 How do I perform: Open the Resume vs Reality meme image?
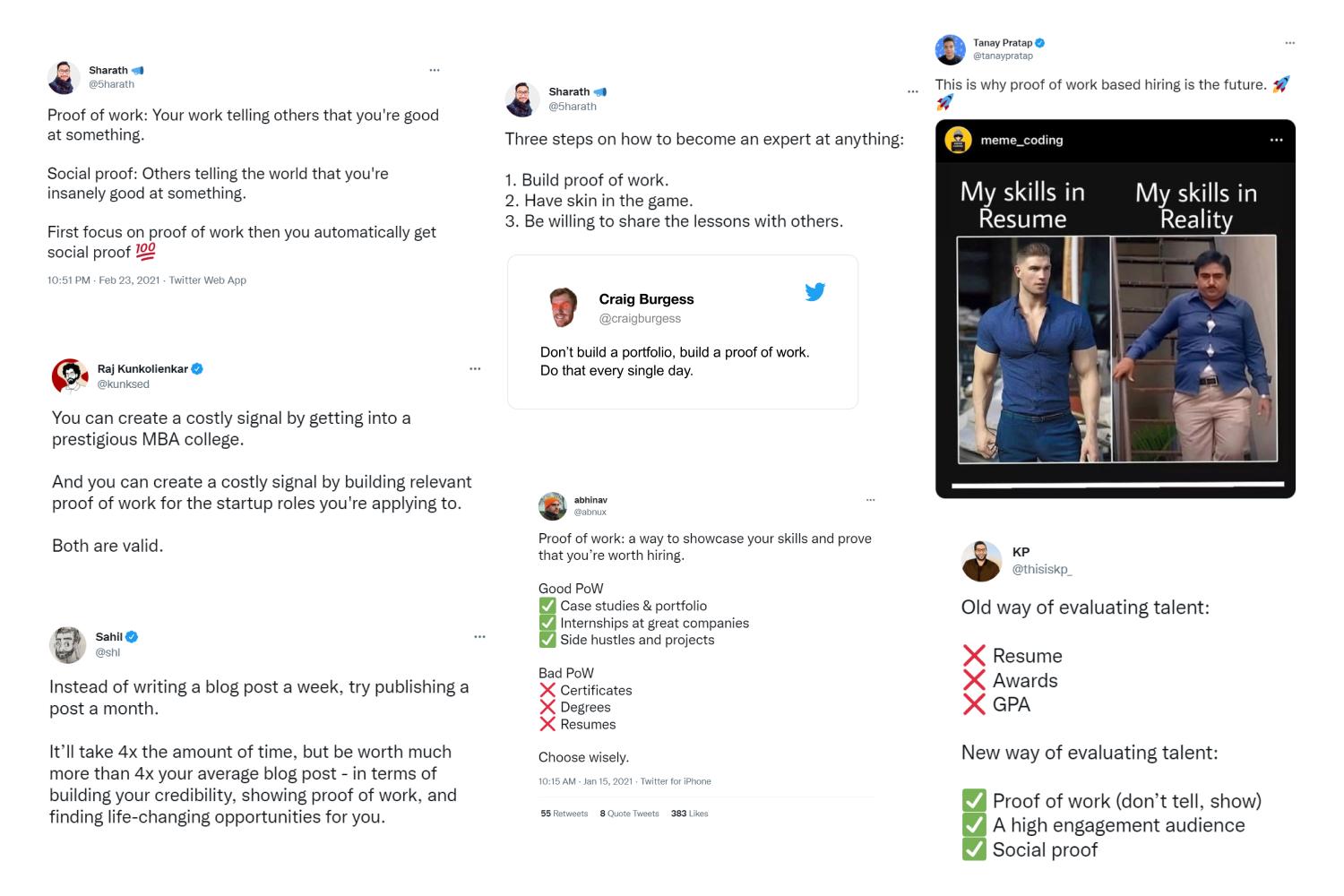(1116, 349)
